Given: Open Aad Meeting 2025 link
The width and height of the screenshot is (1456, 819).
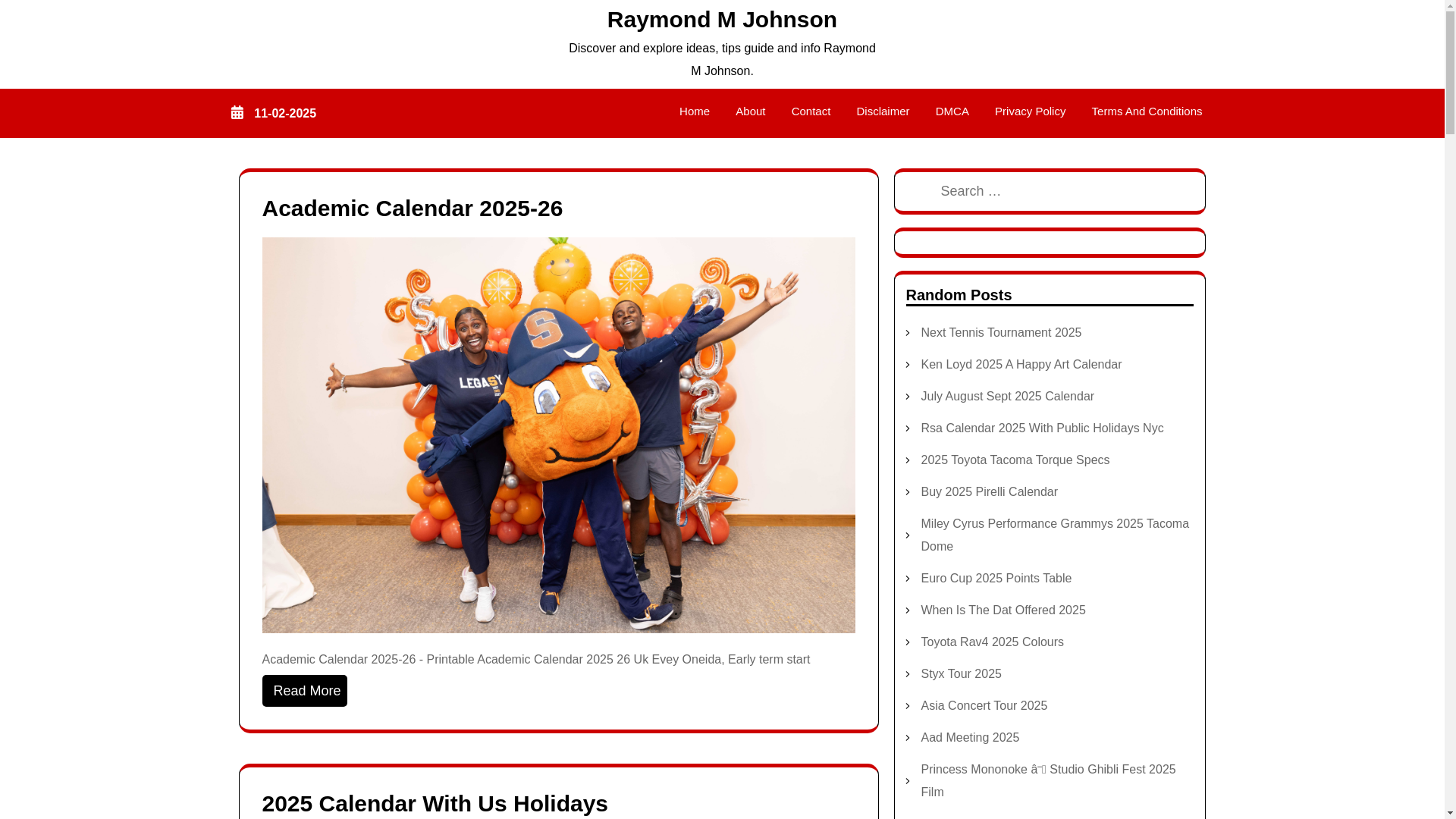Looking at the screenshot, I should [970, 738].
